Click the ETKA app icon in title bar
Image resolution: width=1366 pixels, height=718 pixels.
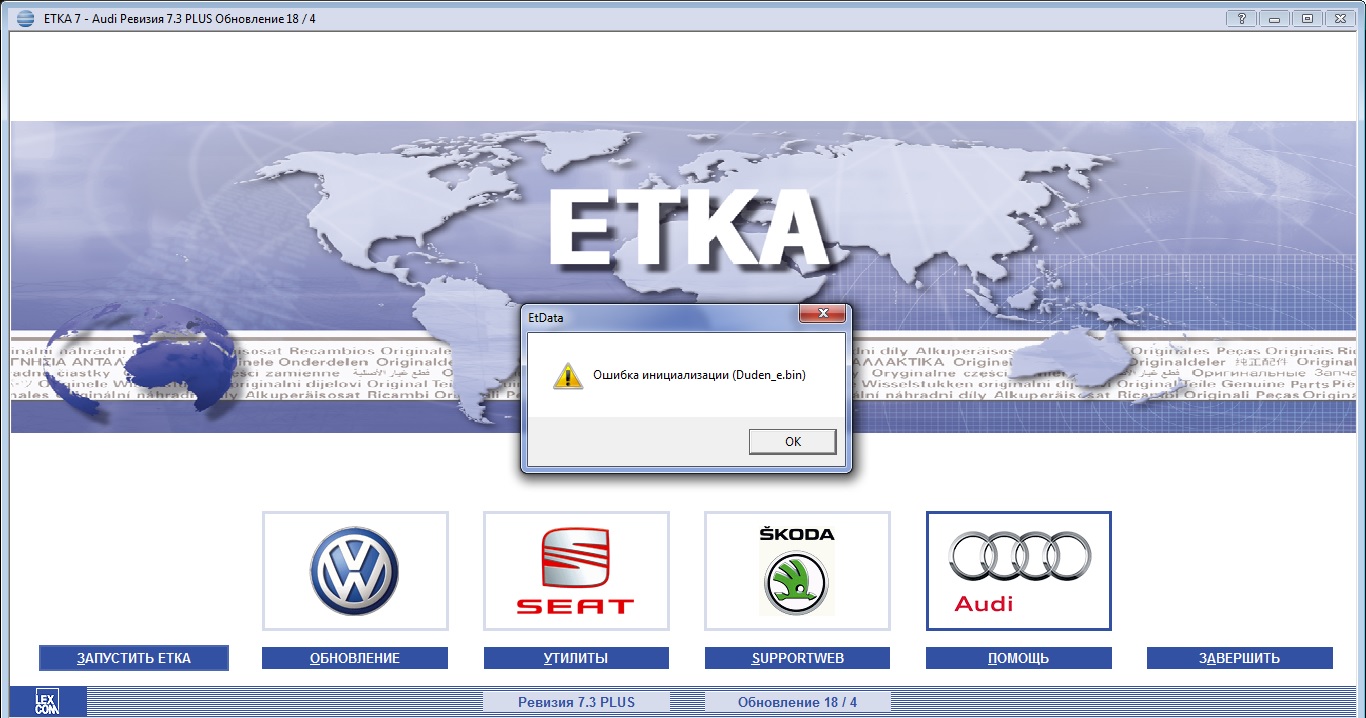click(x=26, y=19)
